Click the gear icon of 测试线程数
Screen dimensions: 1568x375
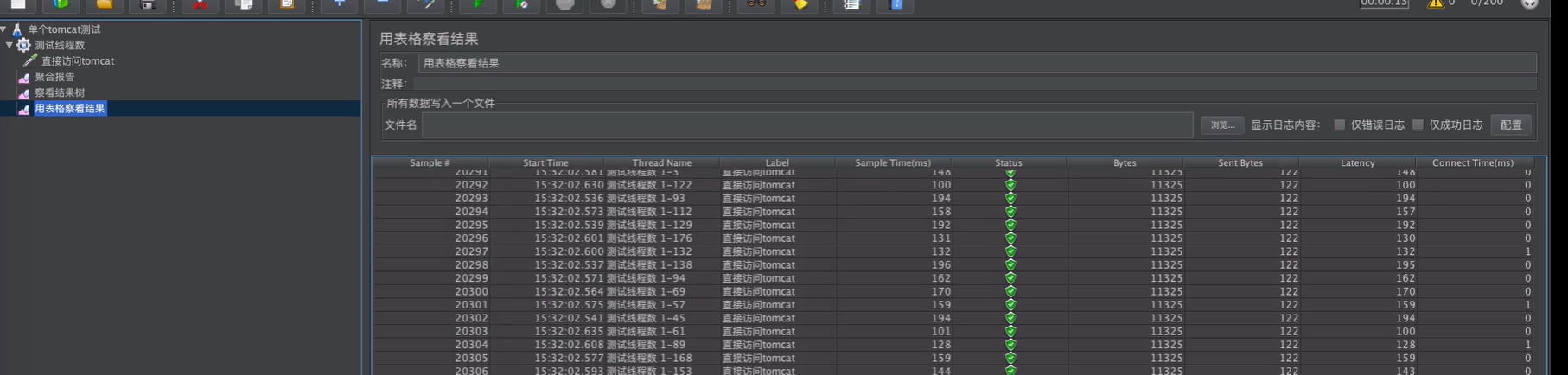pos(23,45)
